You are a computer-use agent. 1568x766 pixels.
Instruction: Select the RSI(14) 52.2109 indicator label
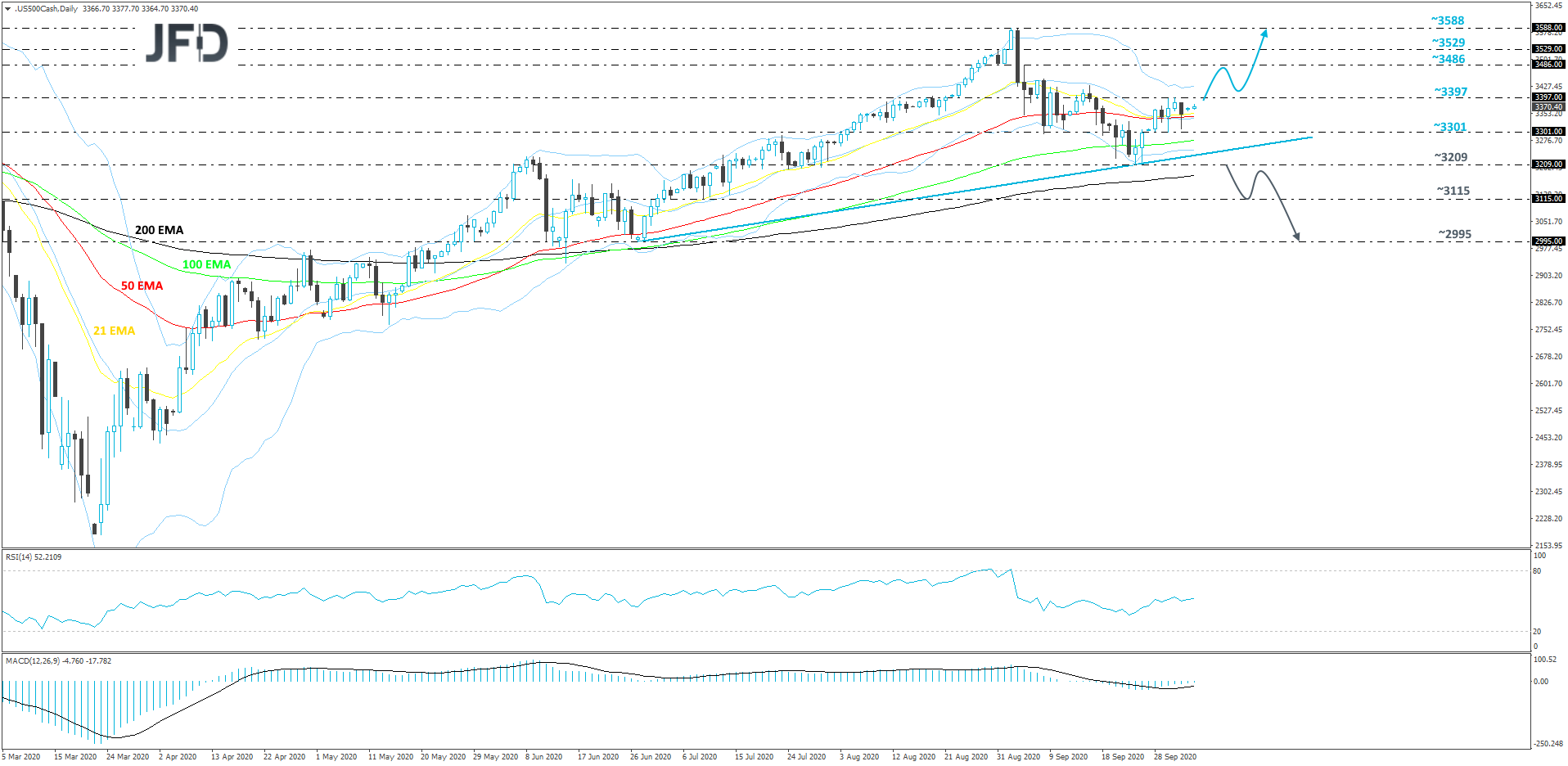[34, 557]
